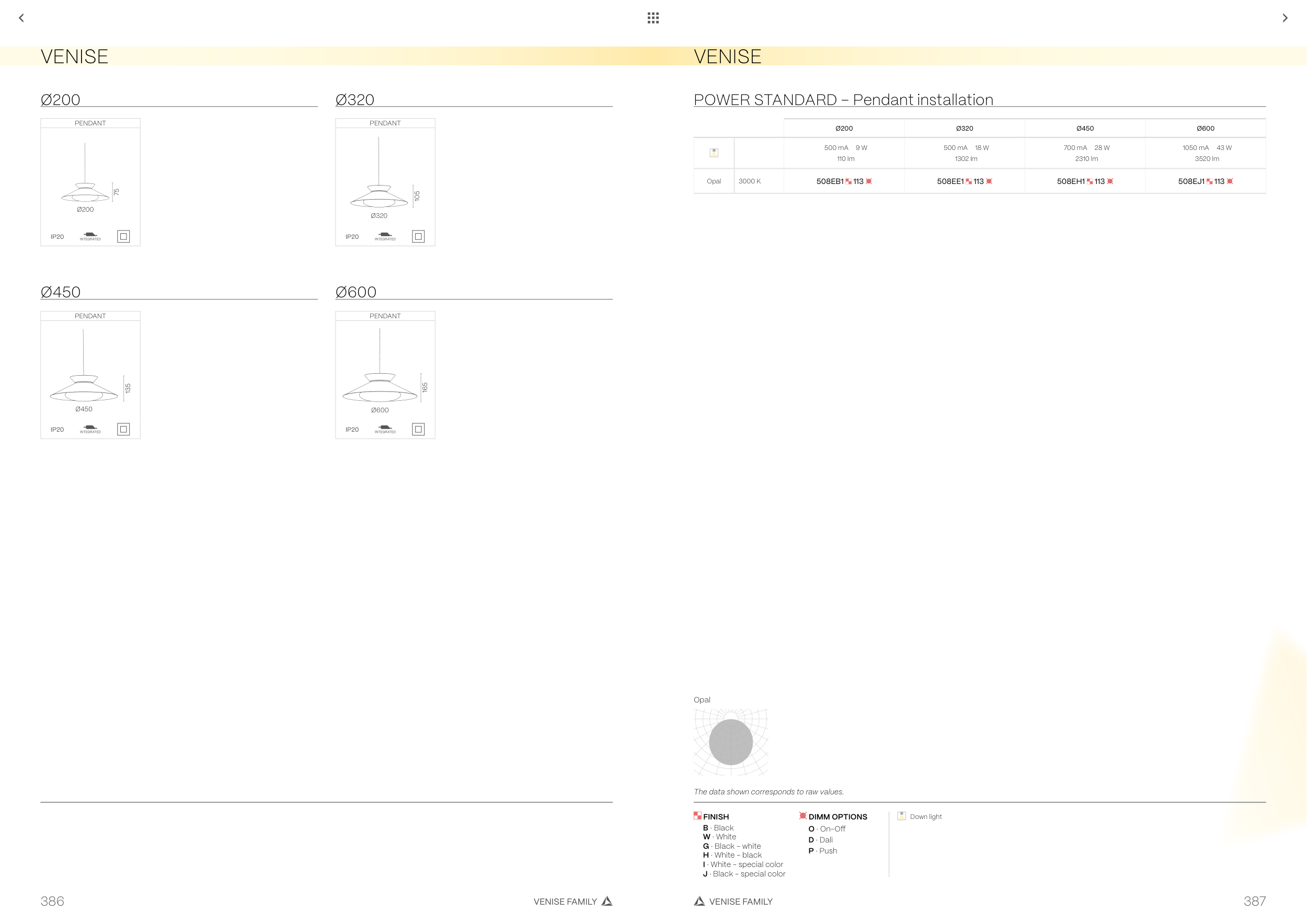The width and height of the screenshot is (1307, 924).
Task: Click the class II square symbol in the Ø320 box
Action: 418,236
